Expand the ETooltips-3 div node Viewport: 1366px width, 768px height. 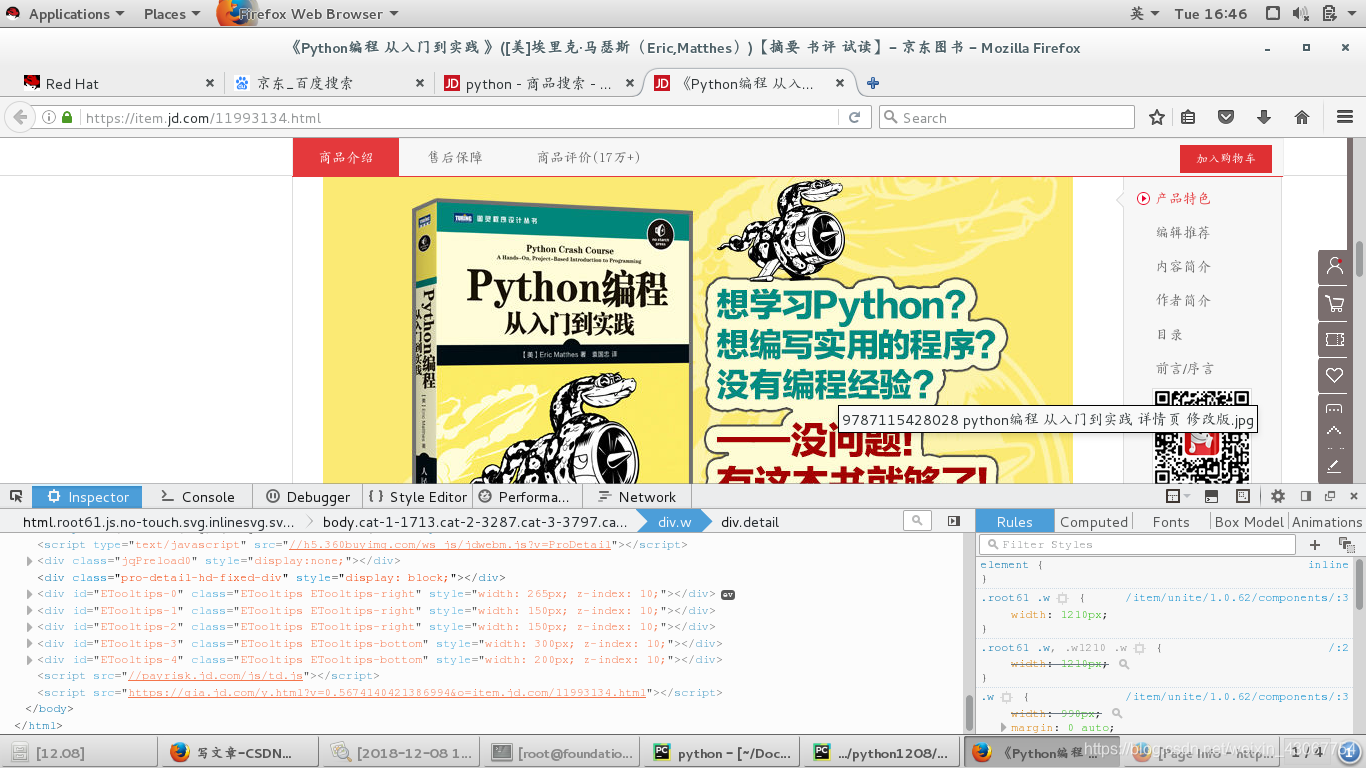point(29,643)
